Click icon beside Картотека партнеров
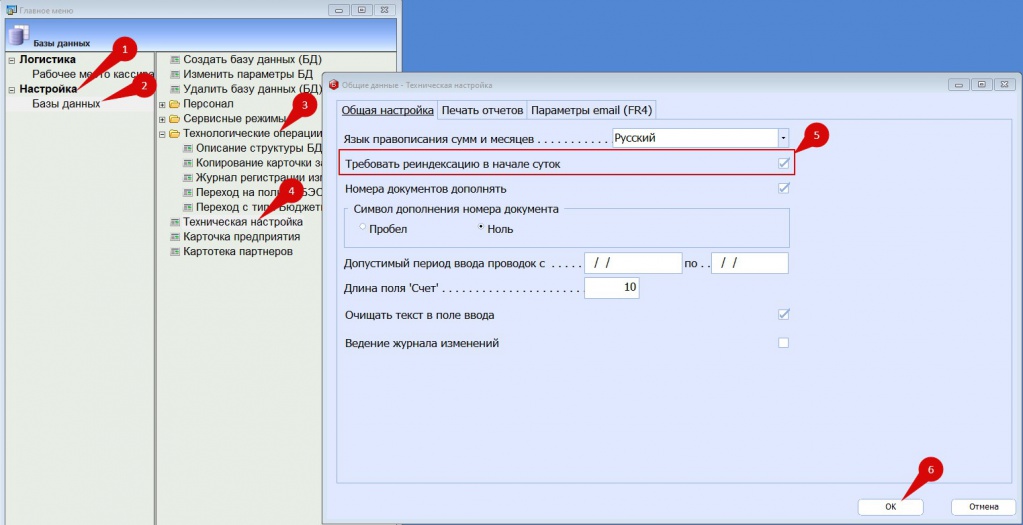Image resolution: width=1023 pixels, height=525 pixels. (175, 251)
